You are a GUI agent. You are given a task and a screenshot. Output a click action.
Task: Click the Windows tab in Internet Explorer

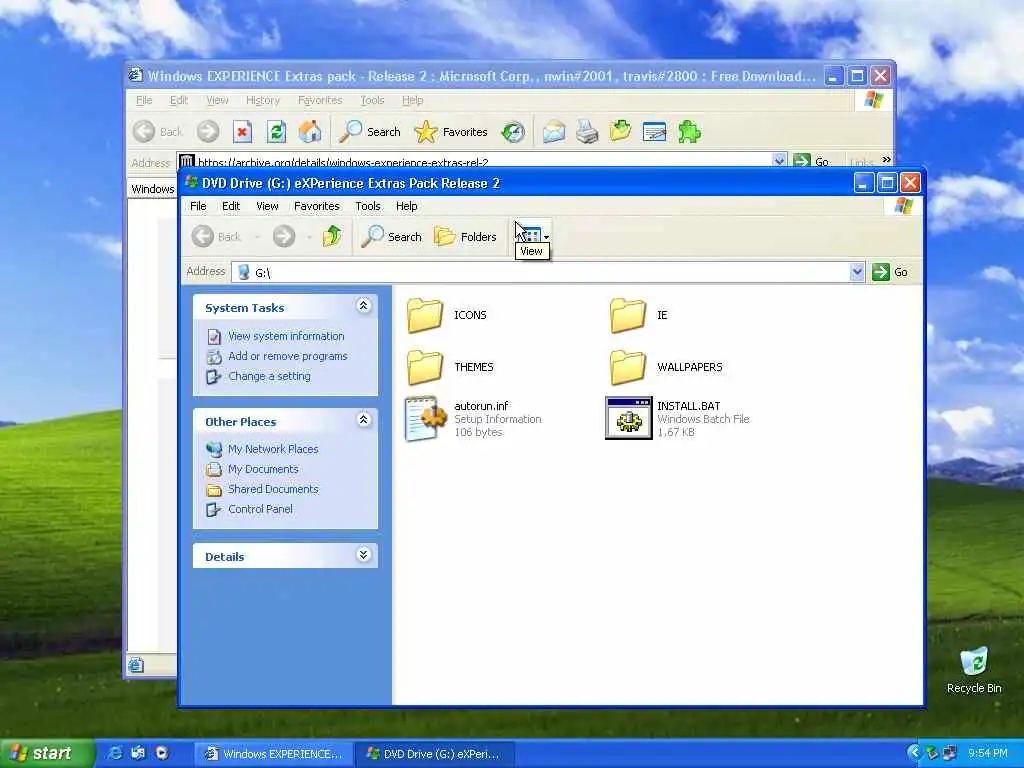152,189
